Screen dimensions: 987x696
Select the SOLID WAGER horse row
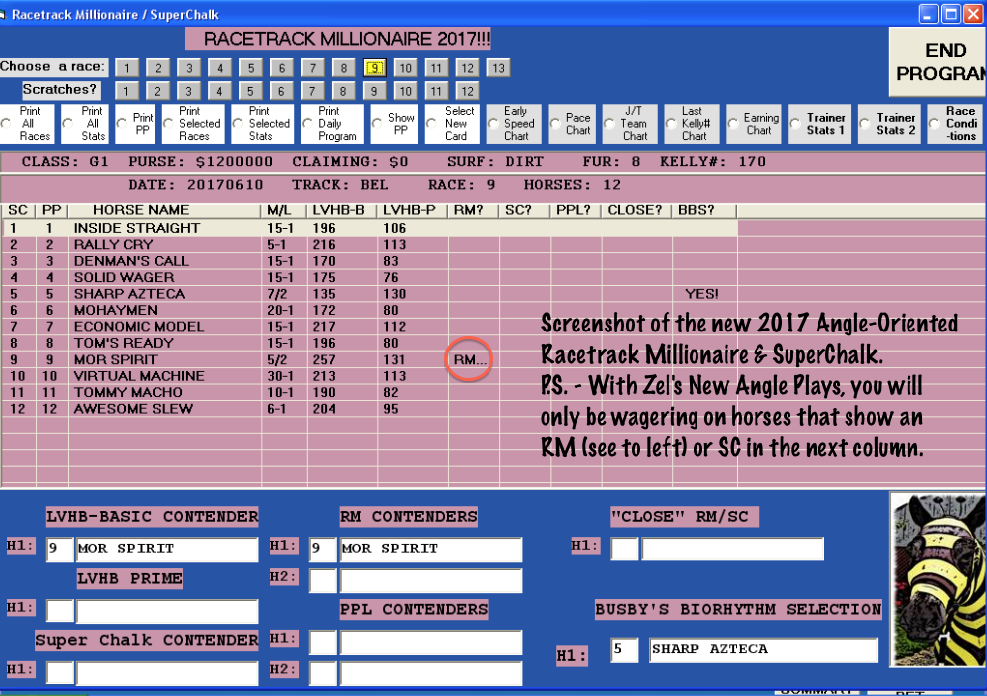point(369,278)
